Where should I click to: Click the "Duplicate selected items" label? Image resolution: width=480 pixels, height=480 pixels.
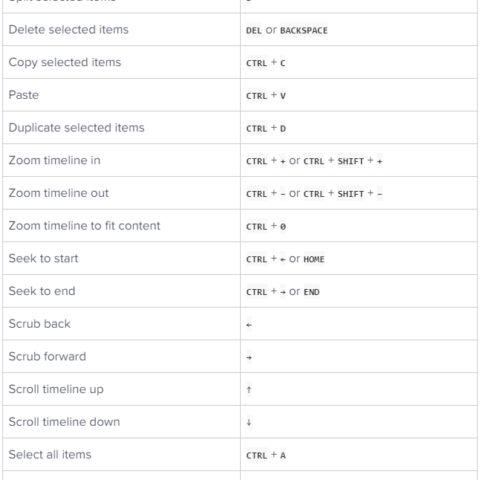click(76, 128)
